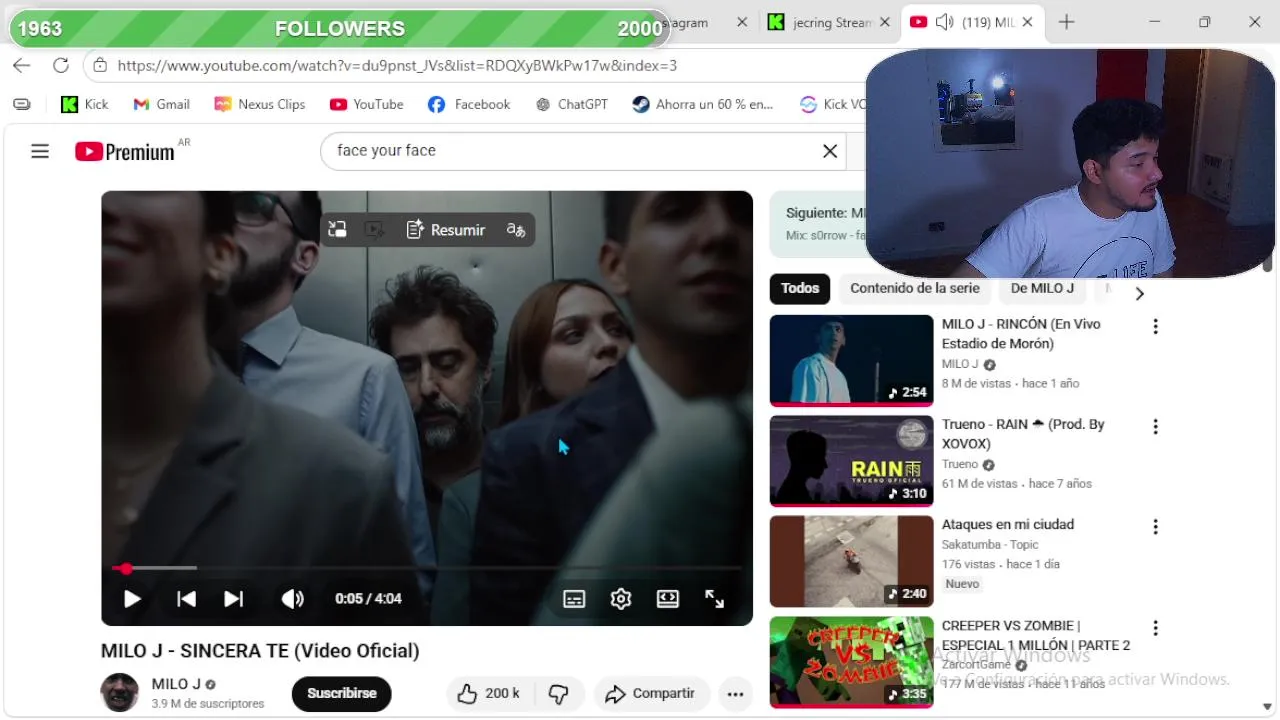This screenshot has height=720, width=1280.
Task: Clear the search box text
Action: (x=830, y=151)
